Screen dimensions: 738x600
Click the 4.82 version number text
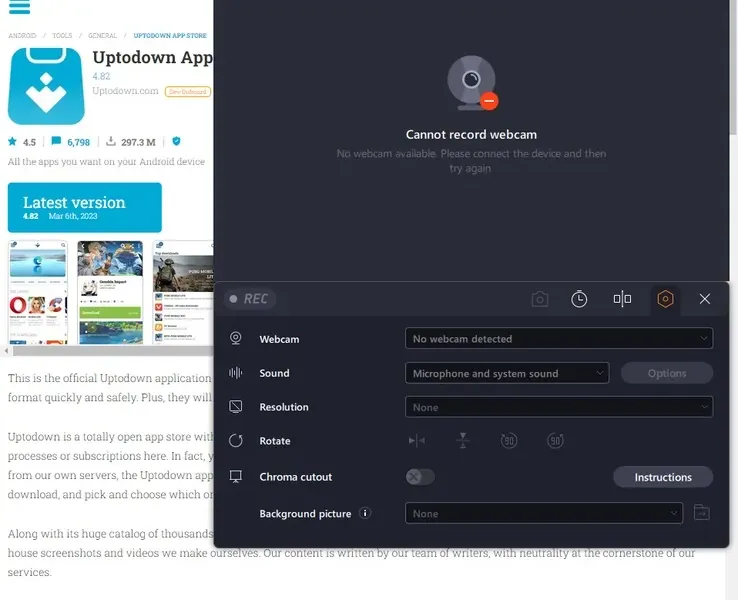click(x=101, y=76)
